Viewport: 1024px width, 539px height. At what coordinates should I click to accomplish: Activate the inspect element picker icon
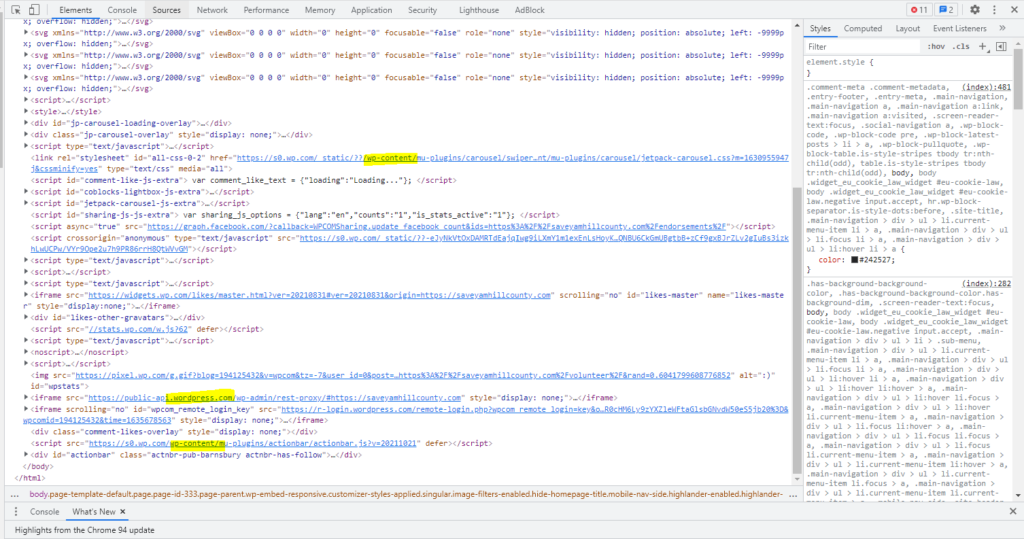coord(16,10)
